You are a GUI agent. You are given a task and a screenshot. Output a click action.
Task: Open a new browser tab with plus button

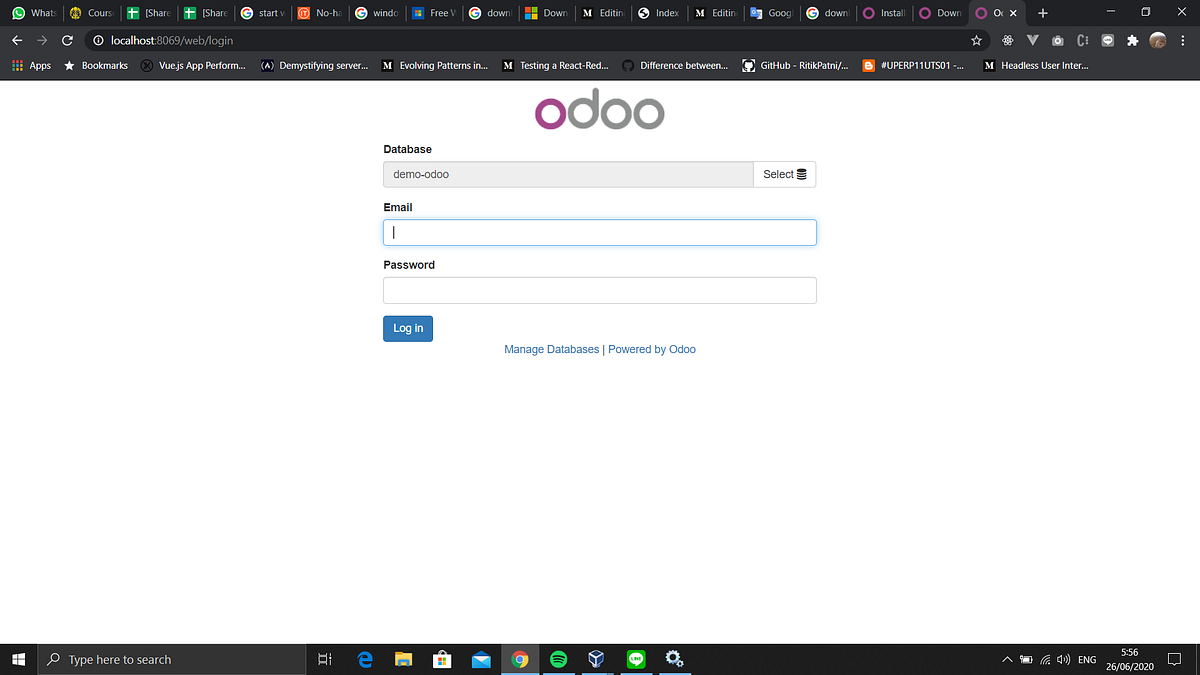(1042, 13)
